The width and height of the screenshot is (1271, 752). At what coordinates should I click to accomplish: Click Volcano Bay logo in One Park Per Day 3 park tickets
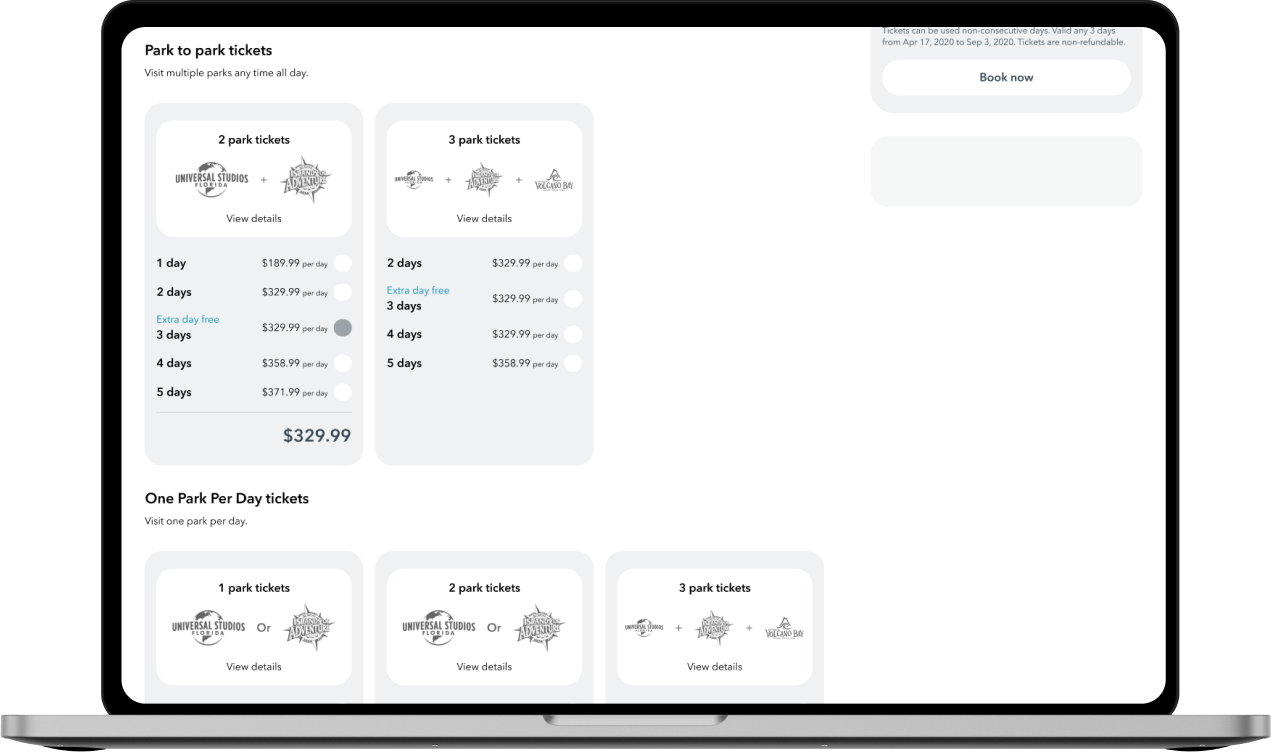785,629
